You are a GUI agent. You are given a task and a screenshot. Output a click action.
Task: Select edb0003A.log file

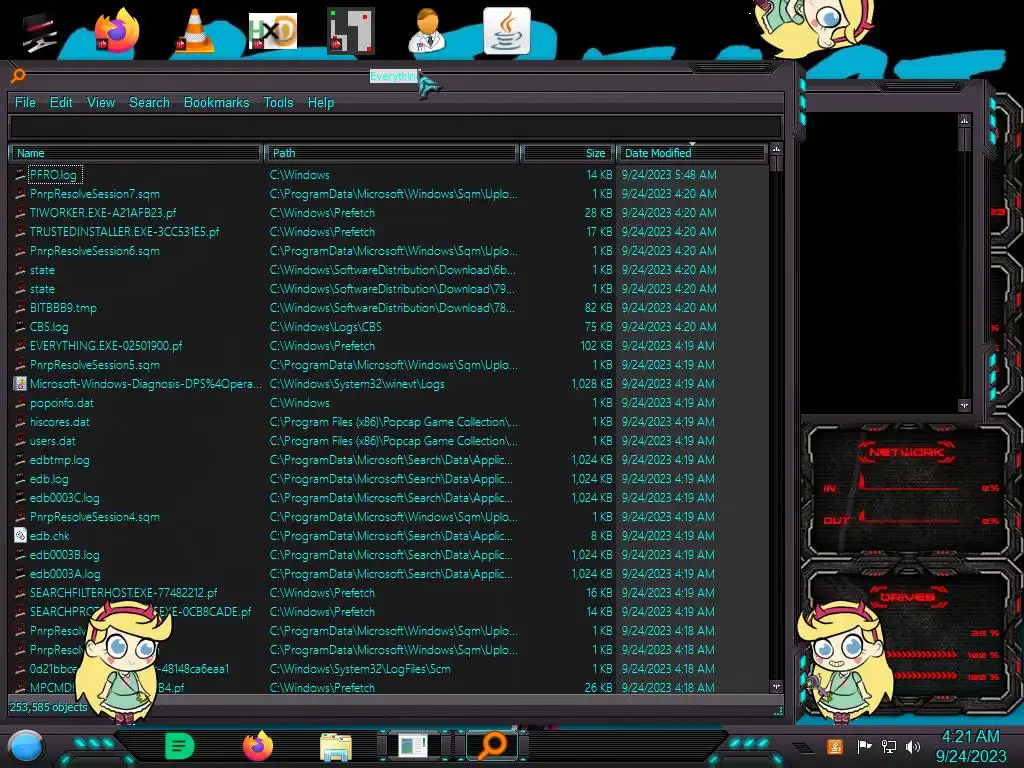click(x=65, y=573)
